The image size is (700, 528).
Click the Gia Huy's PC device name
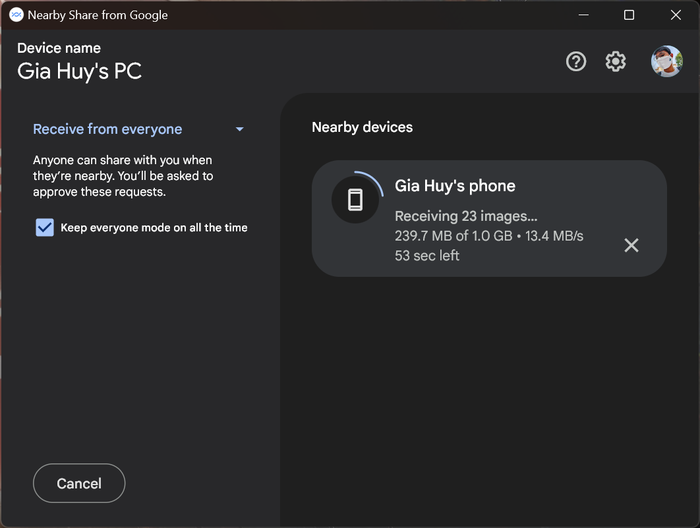[79, 71]
